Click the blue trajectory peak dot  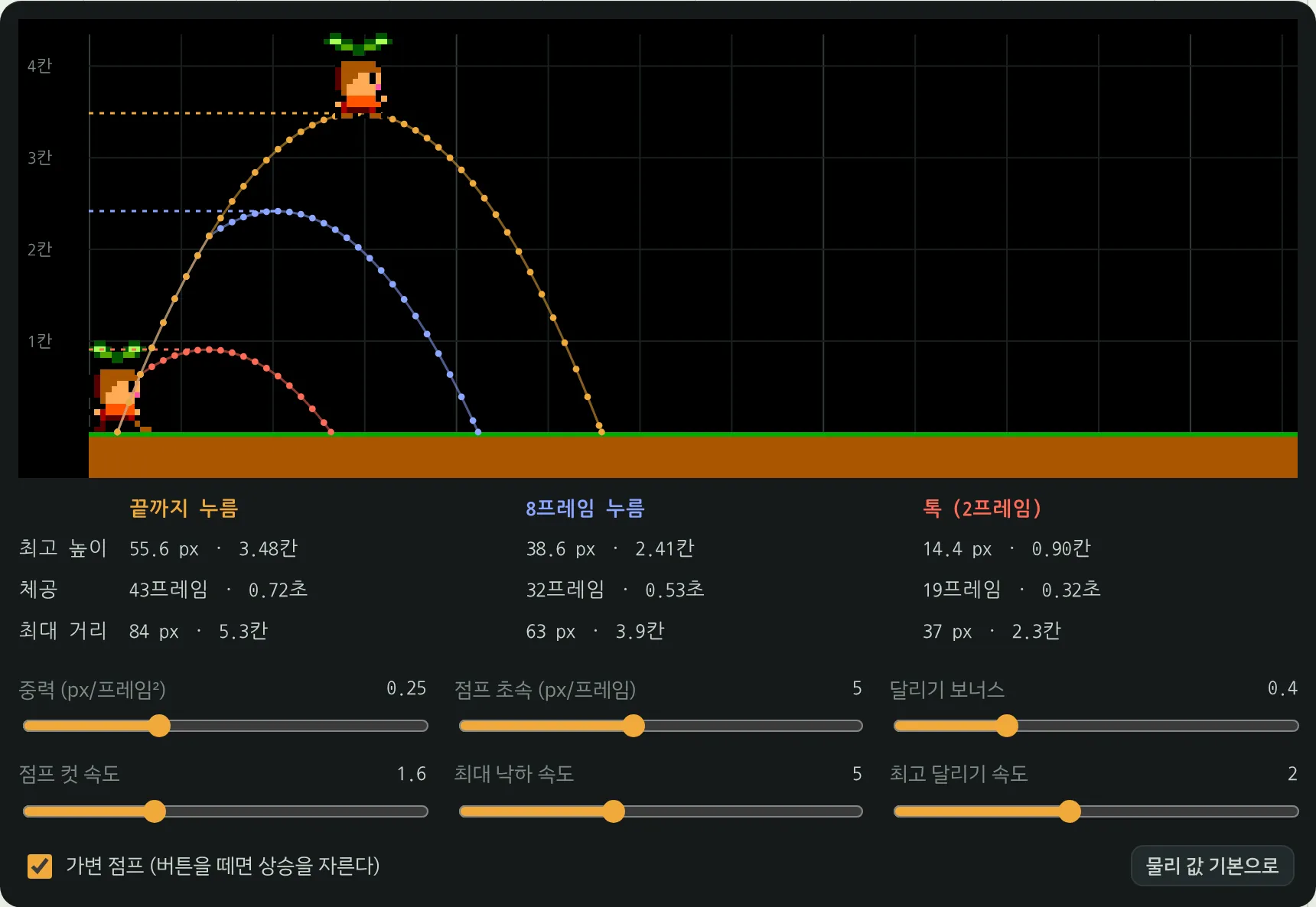278,211
